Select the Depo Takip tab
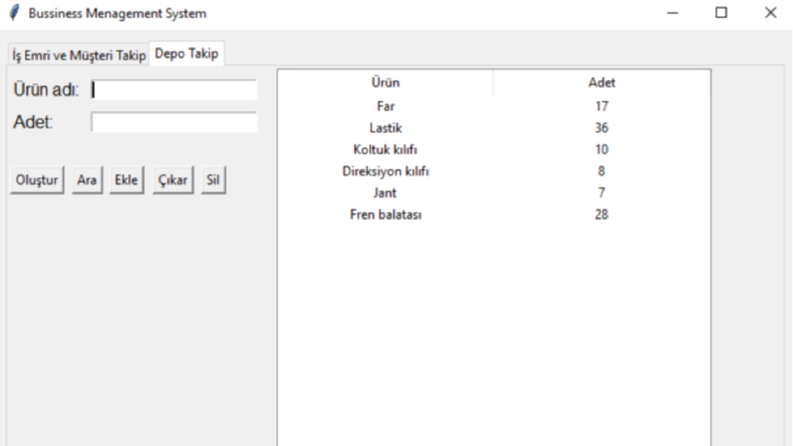This screenshot has height=446, width=793. click(187, 54)
